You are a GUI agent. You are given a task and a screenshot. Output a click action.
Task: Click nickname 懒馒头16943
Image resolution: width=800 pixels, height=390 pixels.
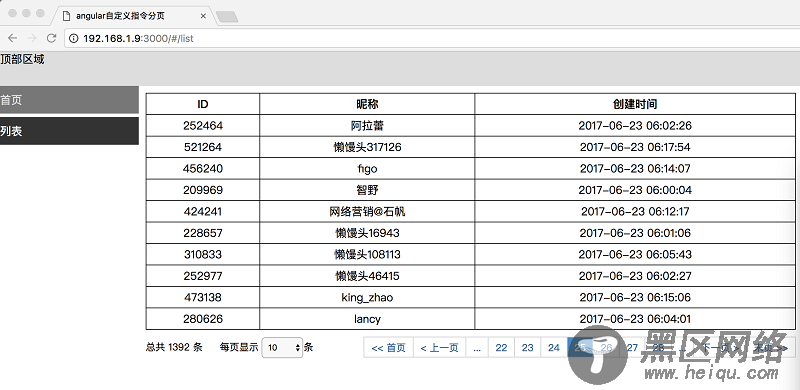(367, 233)
